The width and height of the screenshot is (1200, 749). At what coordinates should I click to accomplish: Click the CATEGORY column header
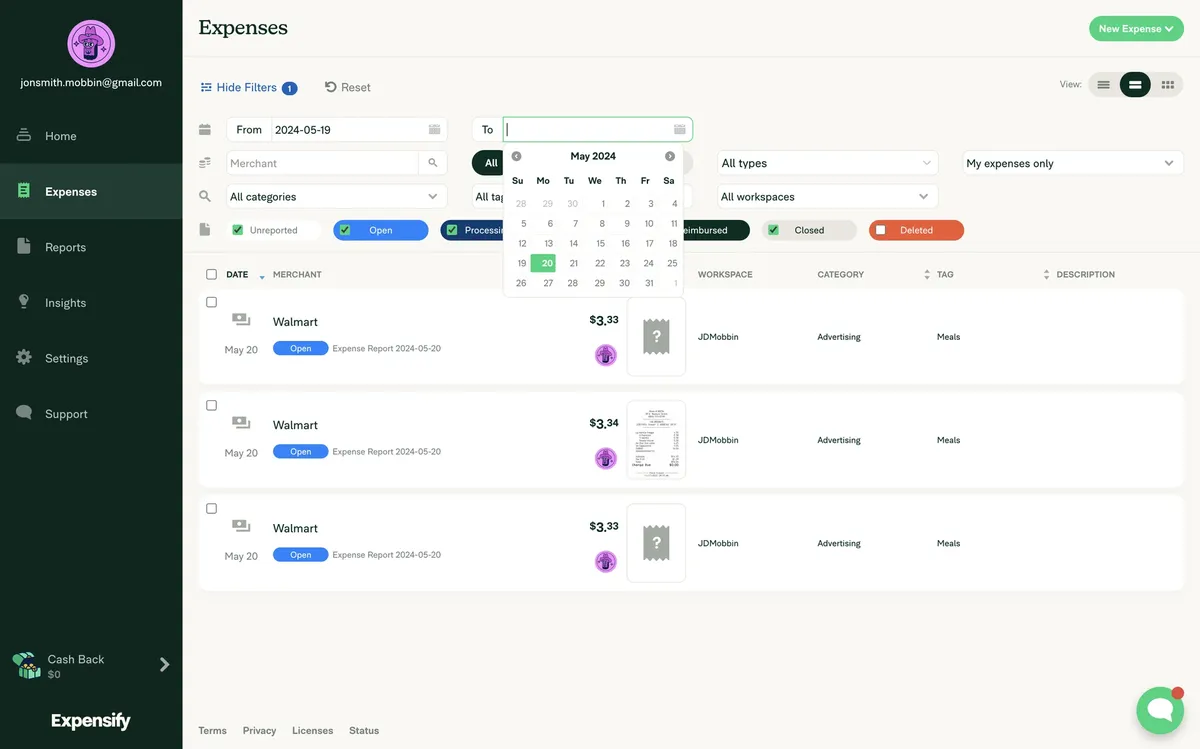point(840,274)
